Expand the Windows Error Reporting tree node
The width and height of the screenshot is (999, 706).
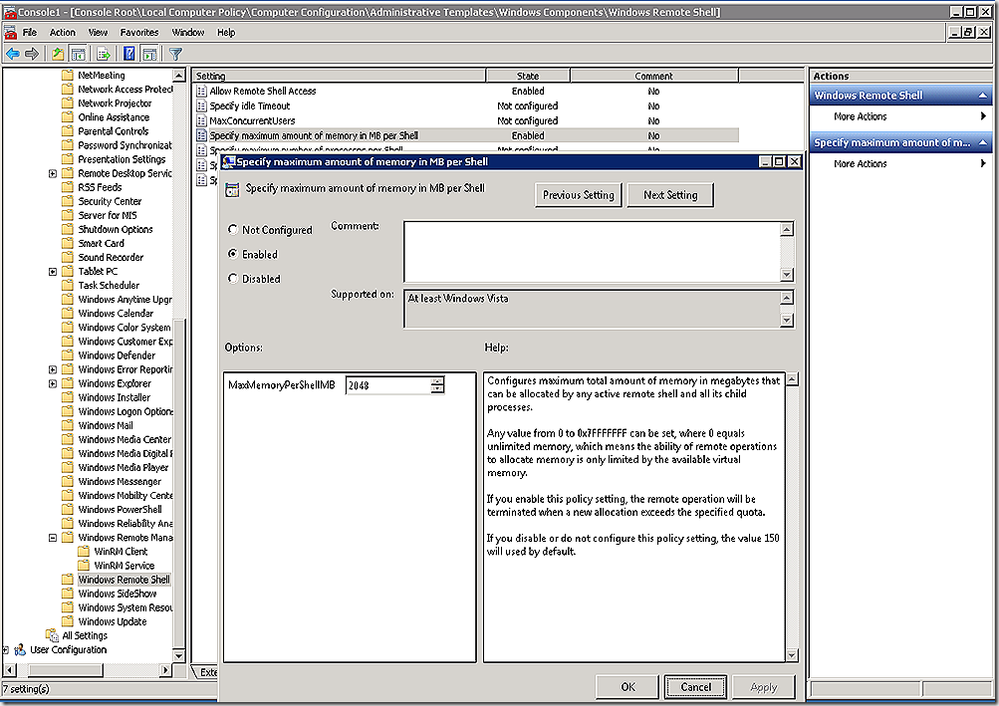pyautogui.click(x=53, y=370)
